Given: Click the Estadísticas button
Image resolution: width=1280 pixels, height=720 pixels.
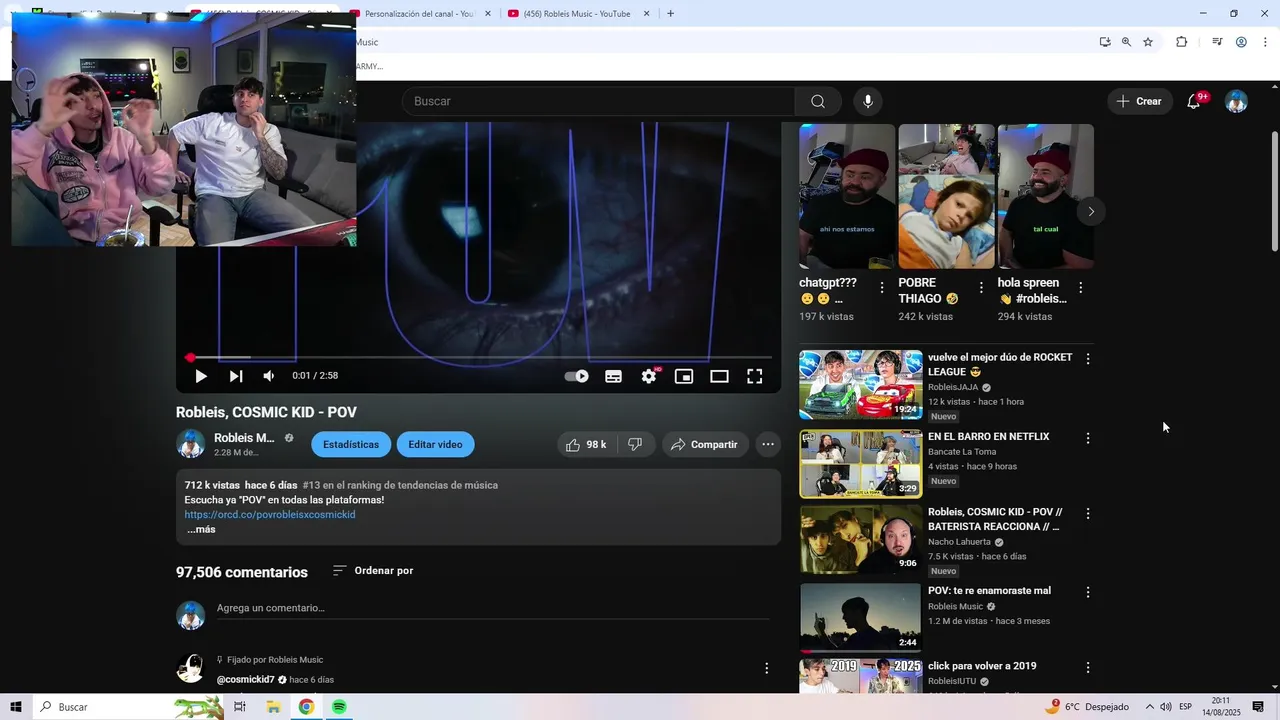Looking at the screenshot, I should (x=351, y=444).
